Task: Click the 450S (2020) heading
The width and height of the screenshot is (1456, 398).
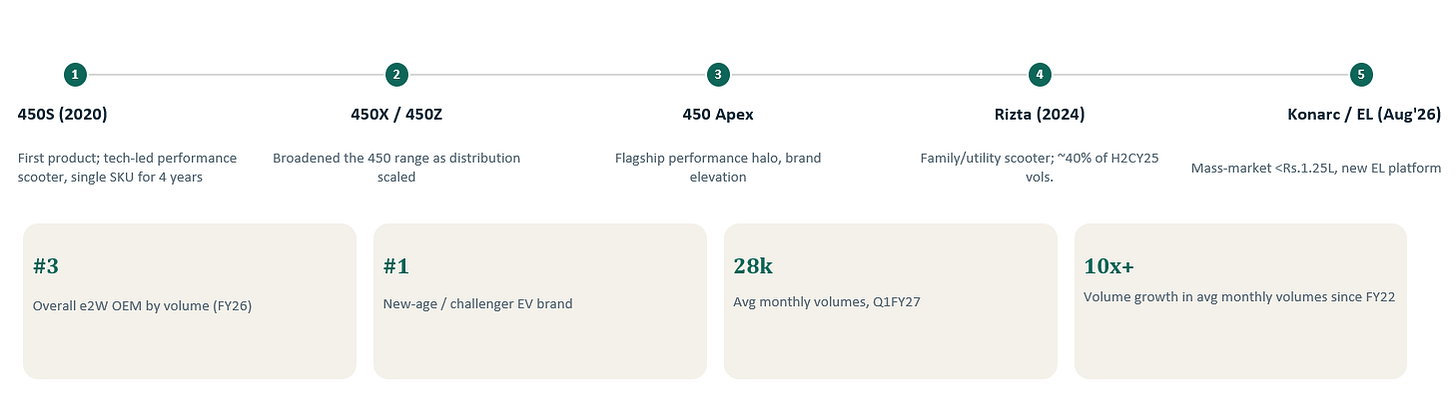Action: pyautogui.click(x=63, y=114)
